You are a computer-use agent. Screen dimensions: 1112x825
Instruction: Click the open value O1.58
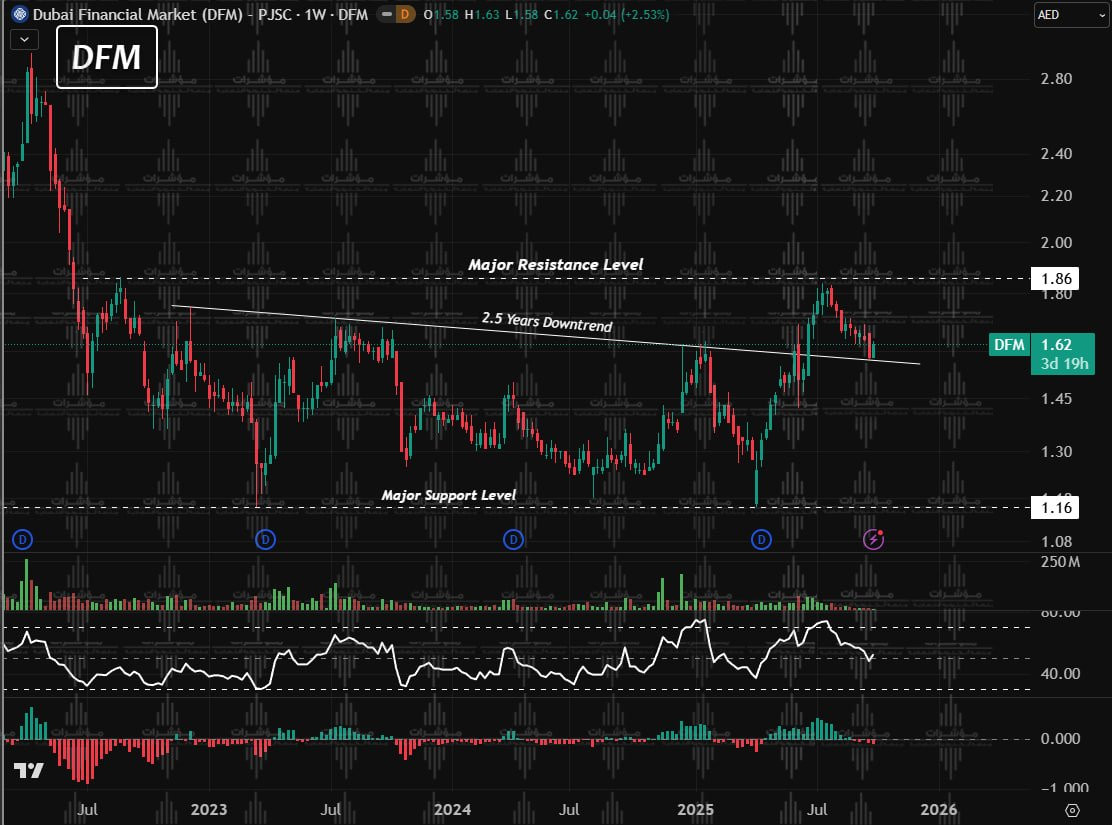(441, 14)
